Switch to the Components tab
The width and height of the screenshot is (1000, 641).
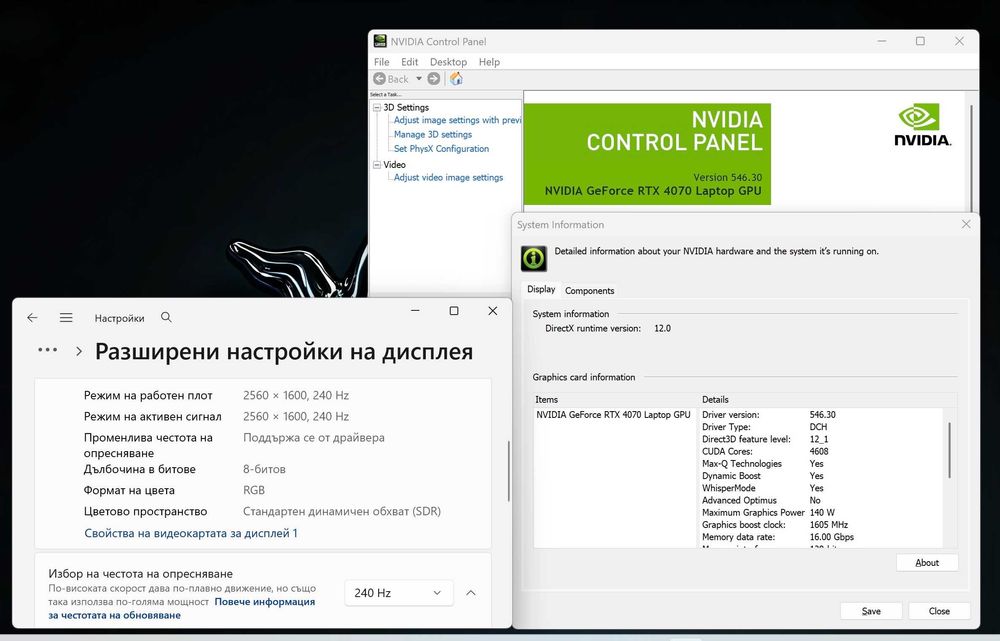click(589, 290)
